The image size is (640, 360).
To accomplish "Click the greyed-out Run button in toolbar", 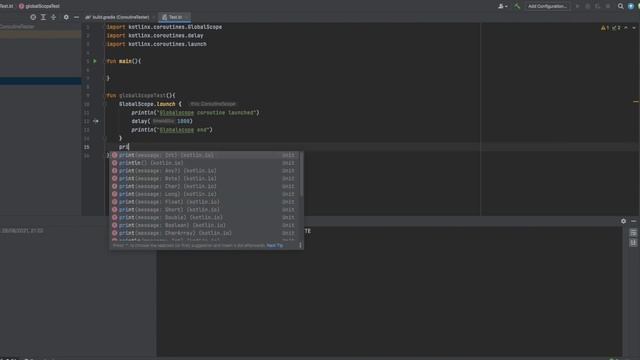I will pos(577,6).
